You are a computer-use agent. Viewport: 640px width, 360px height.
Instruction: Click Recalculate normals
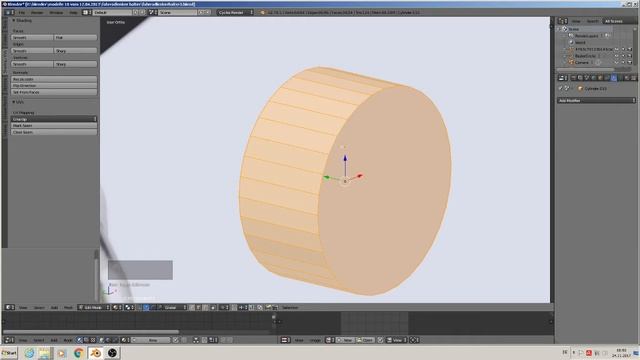[x=54, y=79]
